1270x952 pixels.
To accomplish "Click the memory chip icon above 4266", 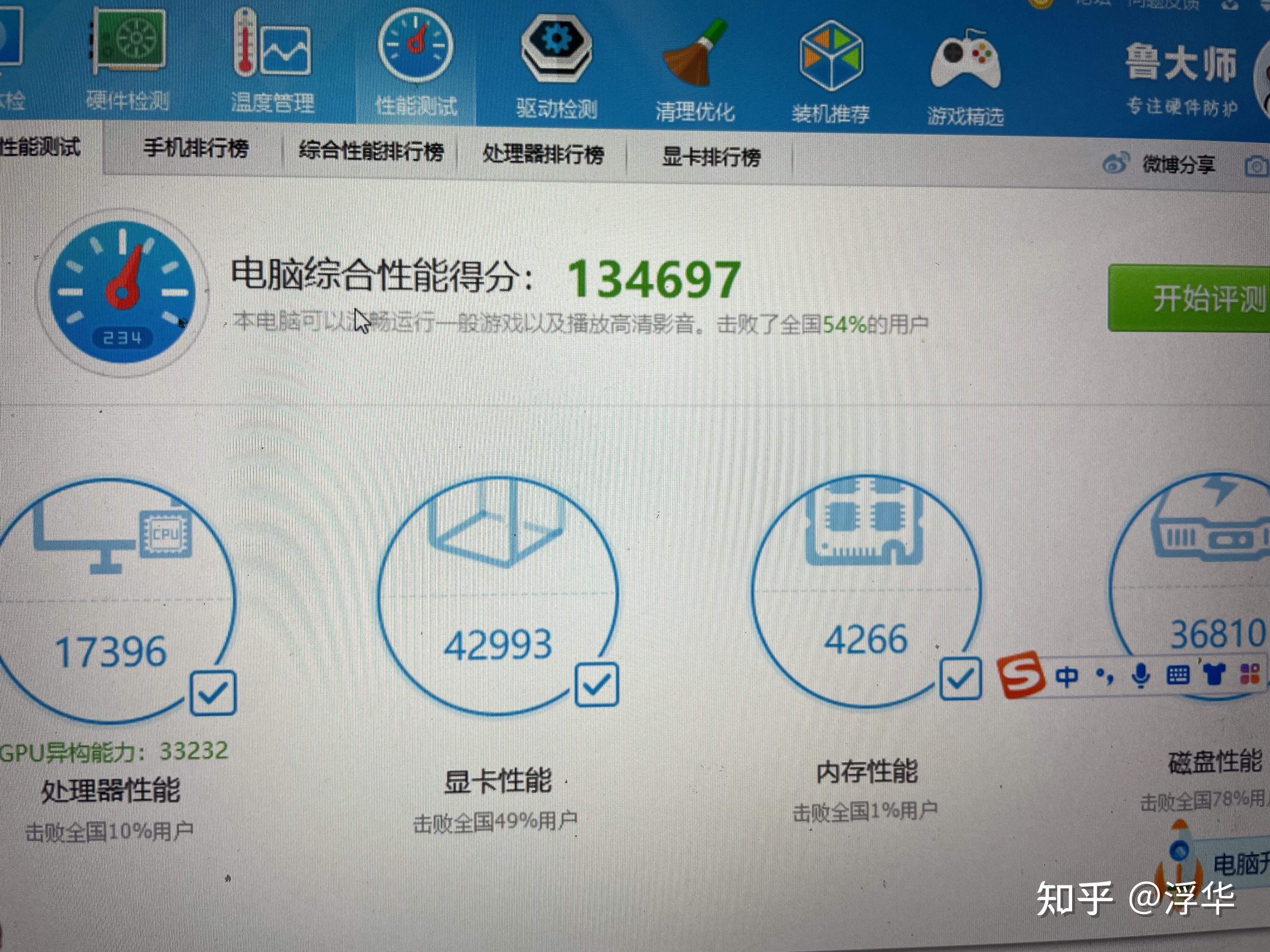I will tap(864, 520).
